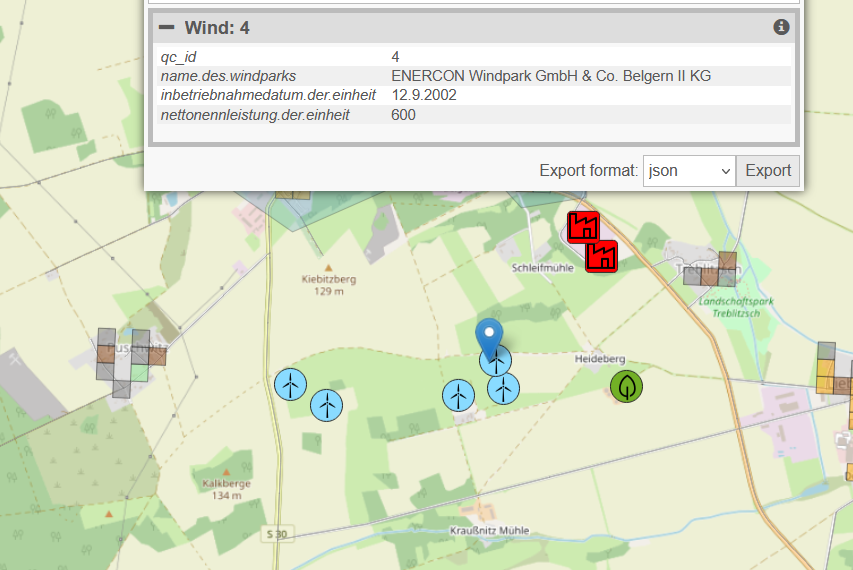The height and width of the screenshot is (570, 853).
Task: Click the Wind: 4 heading text
Action: (x=217, y=28)
